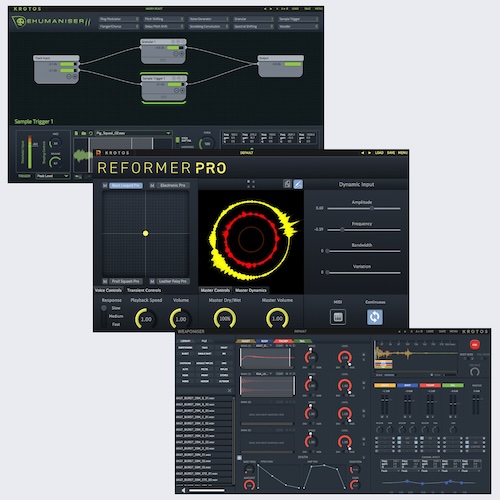The image size is (500, 500).
Task: Select the green TAIL engine tab in Weaponiser
Action: 302,341
